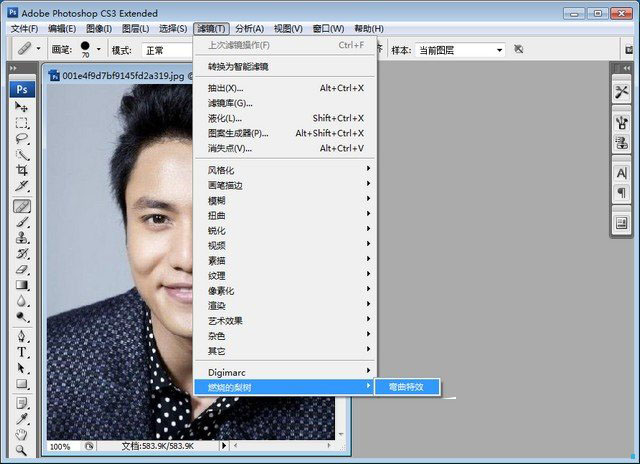The height and width of the screenshot is (464, 640).
Task: Click the 弯曲特效 submenu item
Action: [406, 386]
